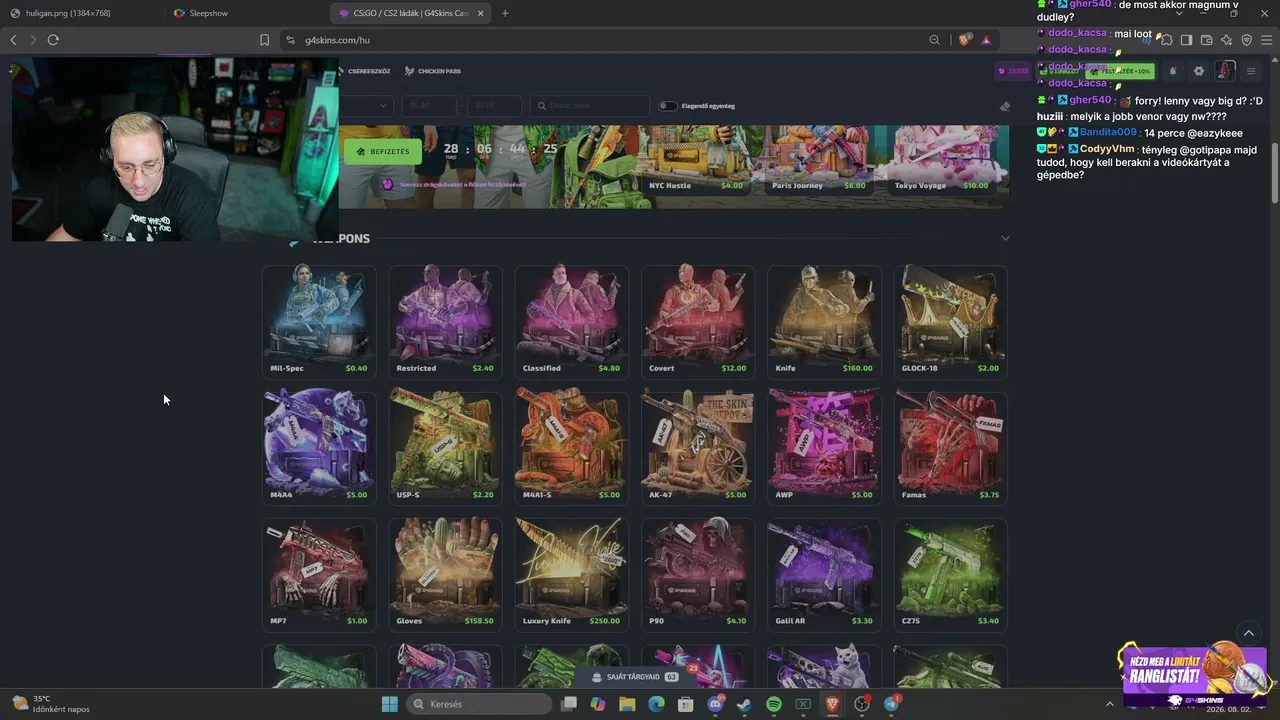The width and height of the screenshot is (1280, 720).
Task: Open the Knife case priced $160.00
Action: (x=824, y=321)
